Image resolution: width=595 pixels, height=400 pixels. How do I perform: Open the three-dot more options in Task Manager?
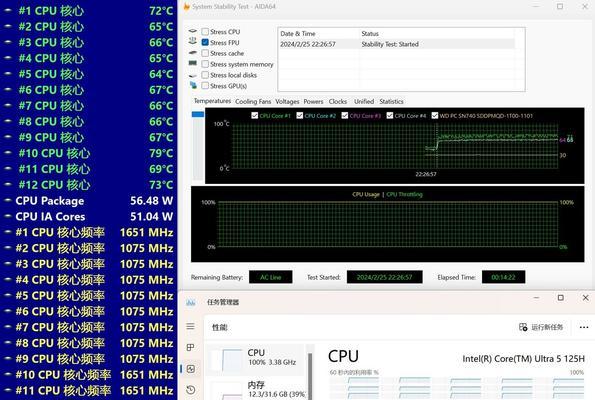(584, 327)
